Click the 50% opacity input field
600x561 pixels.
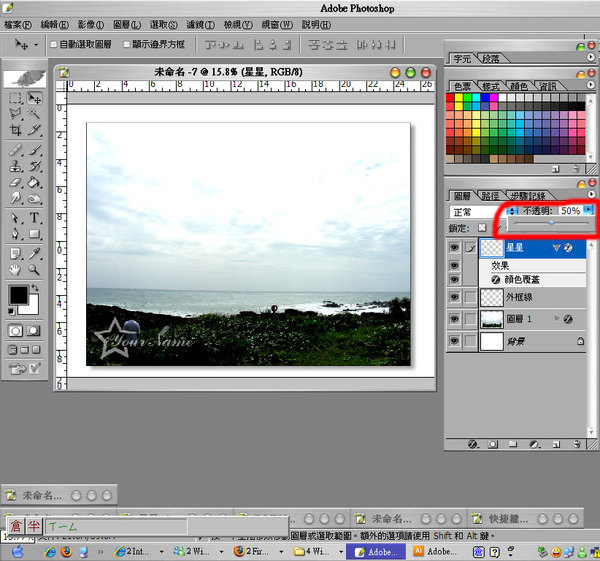tap(571, 210)
